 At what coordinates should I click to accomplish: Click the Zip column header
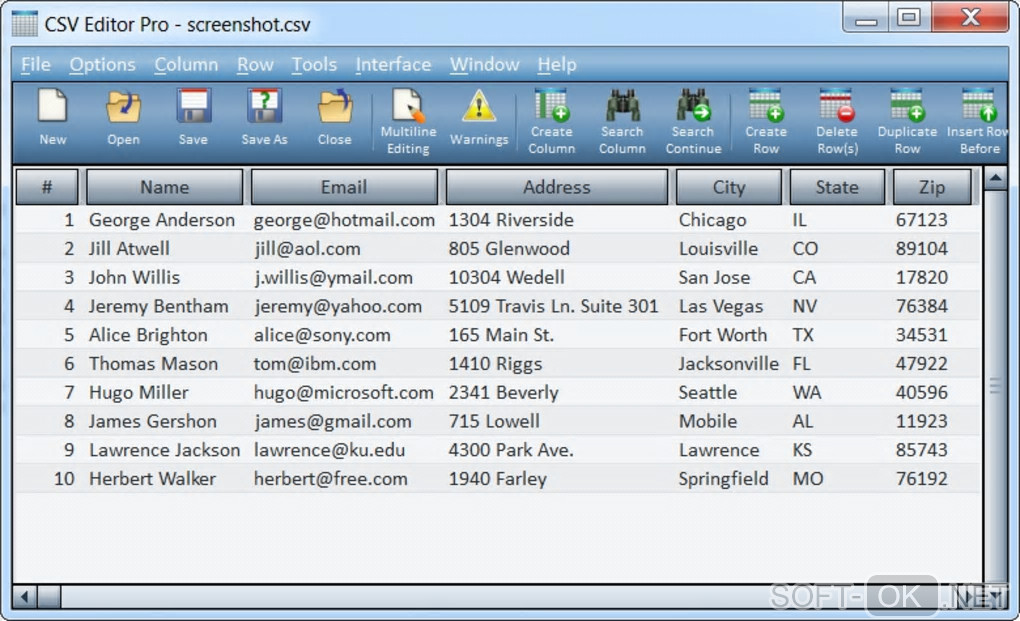(x=932, y=187)
